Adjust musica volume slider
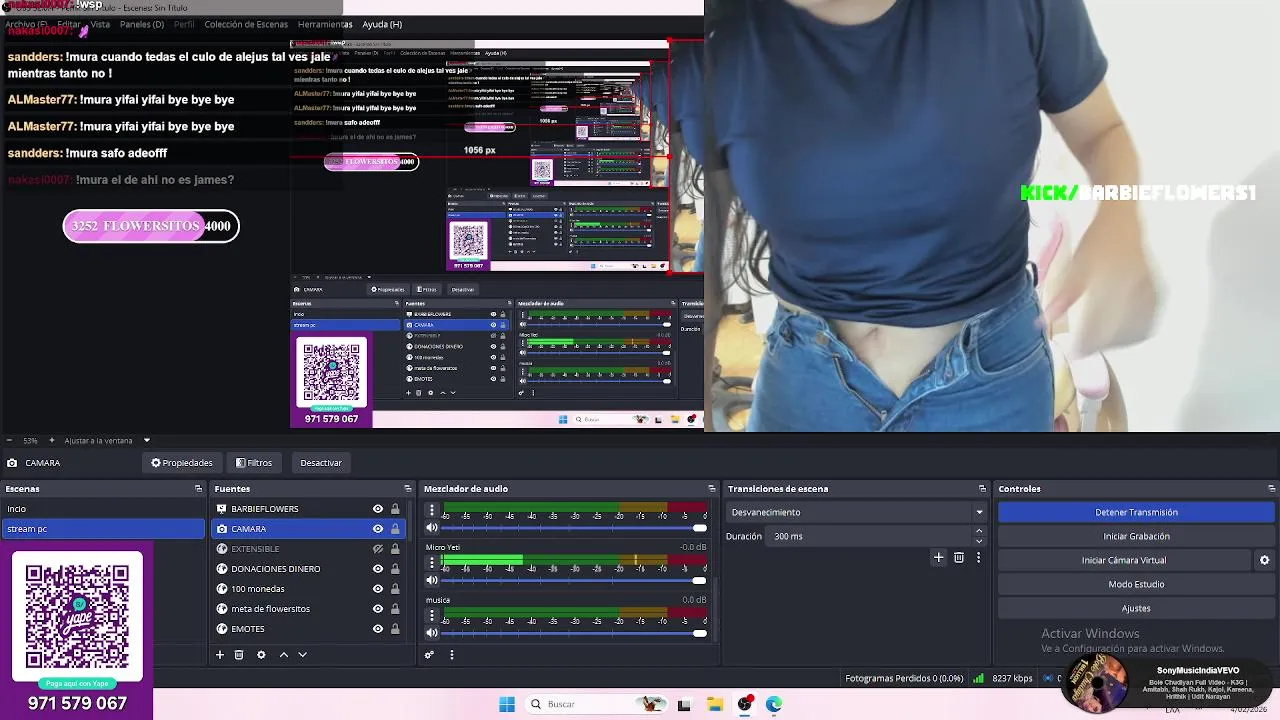The width and height of the screenshot is (1280, 720). [574, 632]
